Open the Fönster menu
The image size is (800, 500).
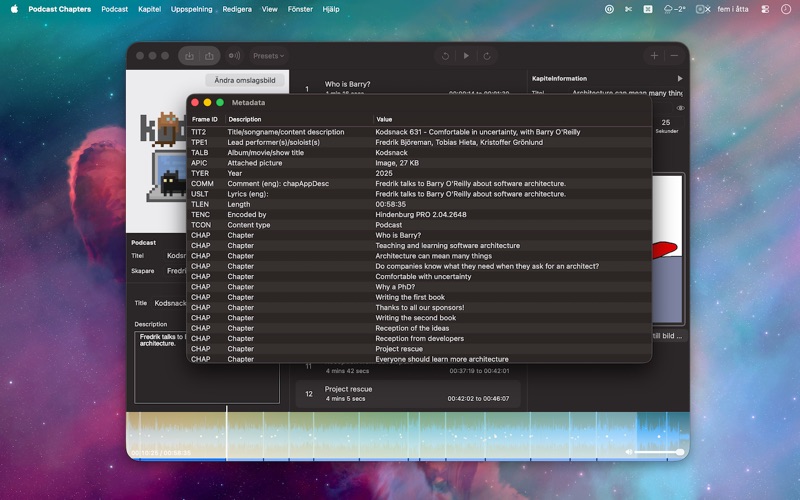(x=300, y=9)
